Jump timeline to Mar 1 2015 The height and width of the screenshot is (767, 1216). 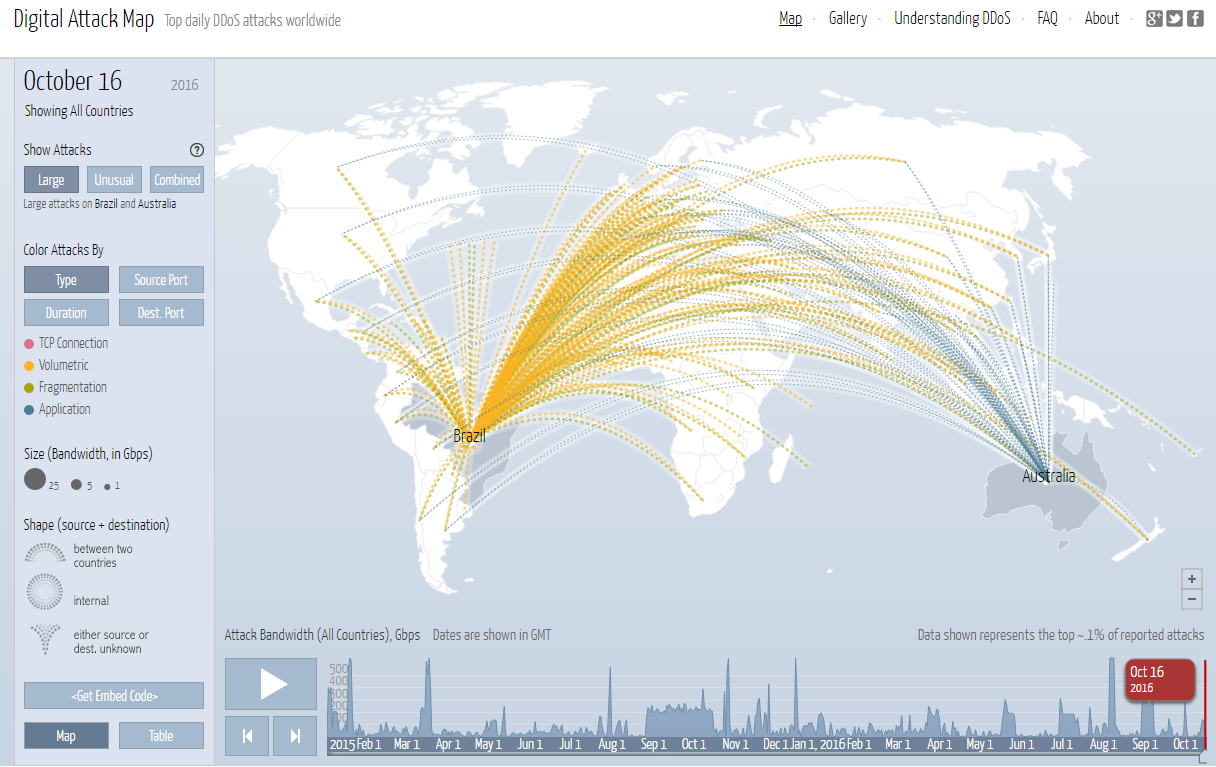pyautogui.click(x=406, y=745)
